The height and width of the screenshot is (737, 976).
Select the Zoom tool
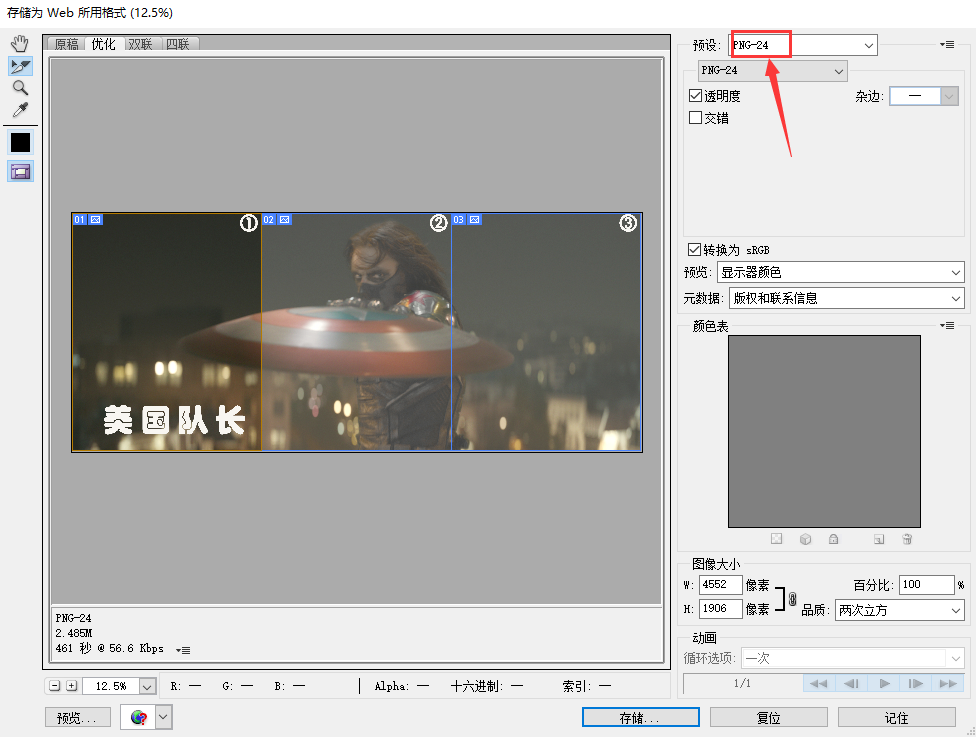(x=20, y=88)
